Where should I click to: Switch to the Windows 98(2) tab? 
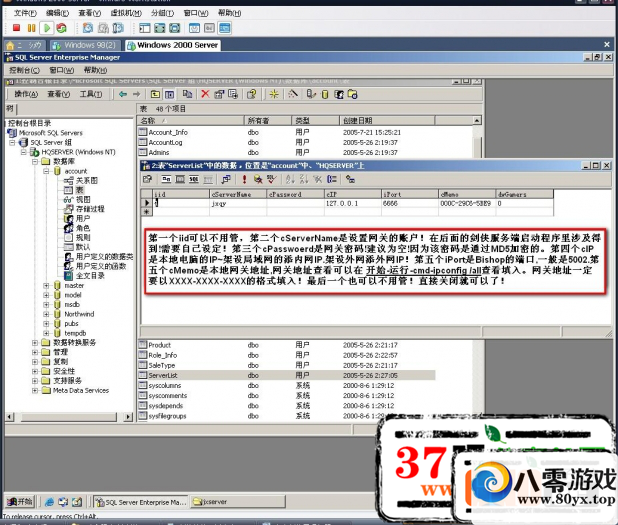[x=85, y=45]
